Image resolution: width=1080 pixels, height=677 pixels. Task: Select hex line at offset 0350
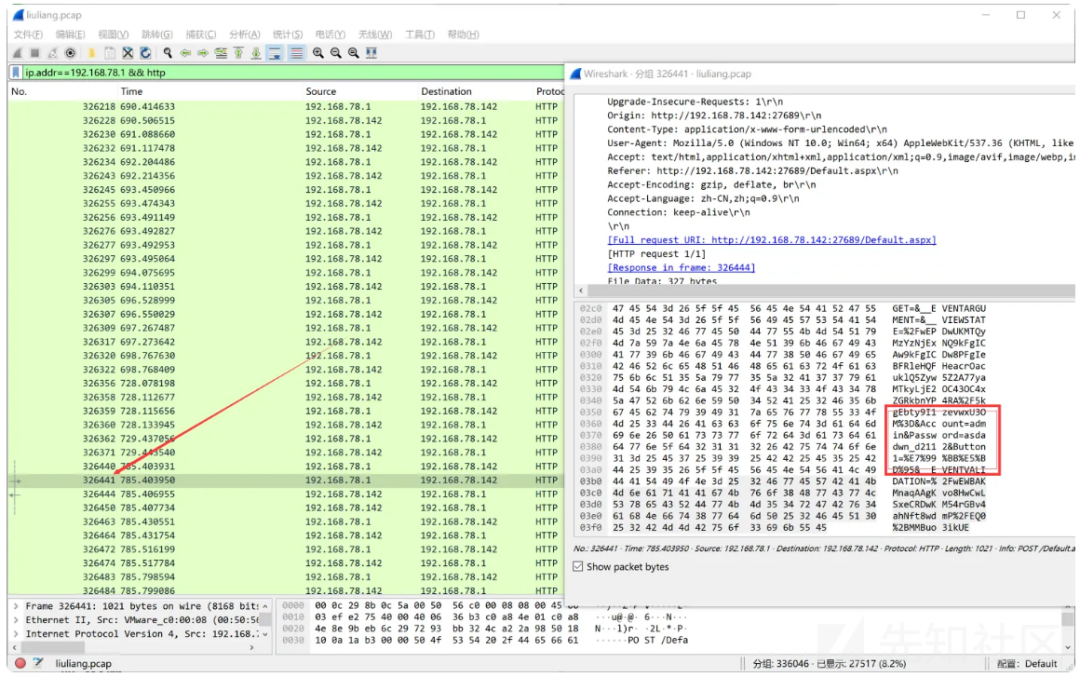coord(782,412)
